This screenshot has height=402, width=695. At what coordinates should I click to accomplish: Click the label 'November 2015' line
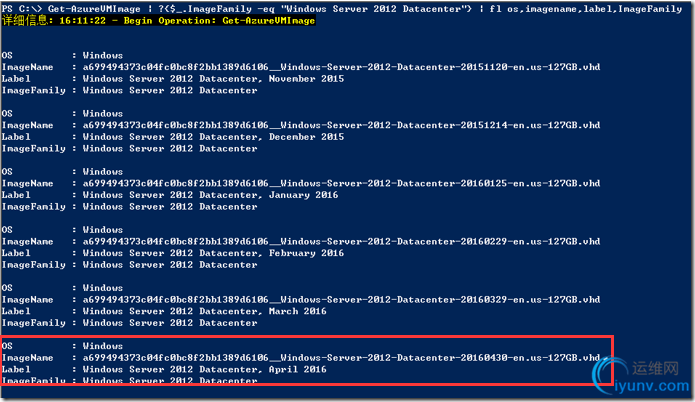click(173, 78)
